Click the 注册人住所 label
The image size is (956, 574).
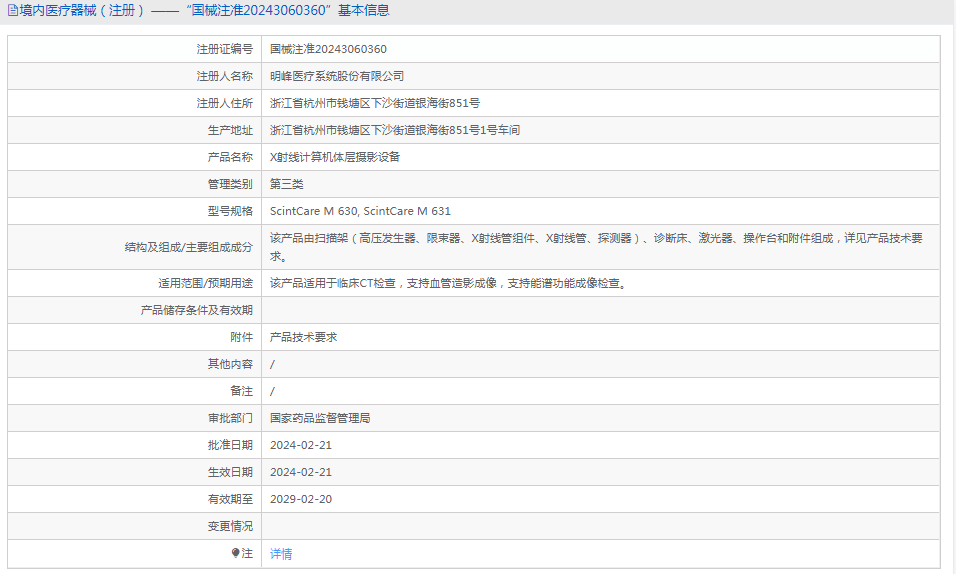point(224,103)
